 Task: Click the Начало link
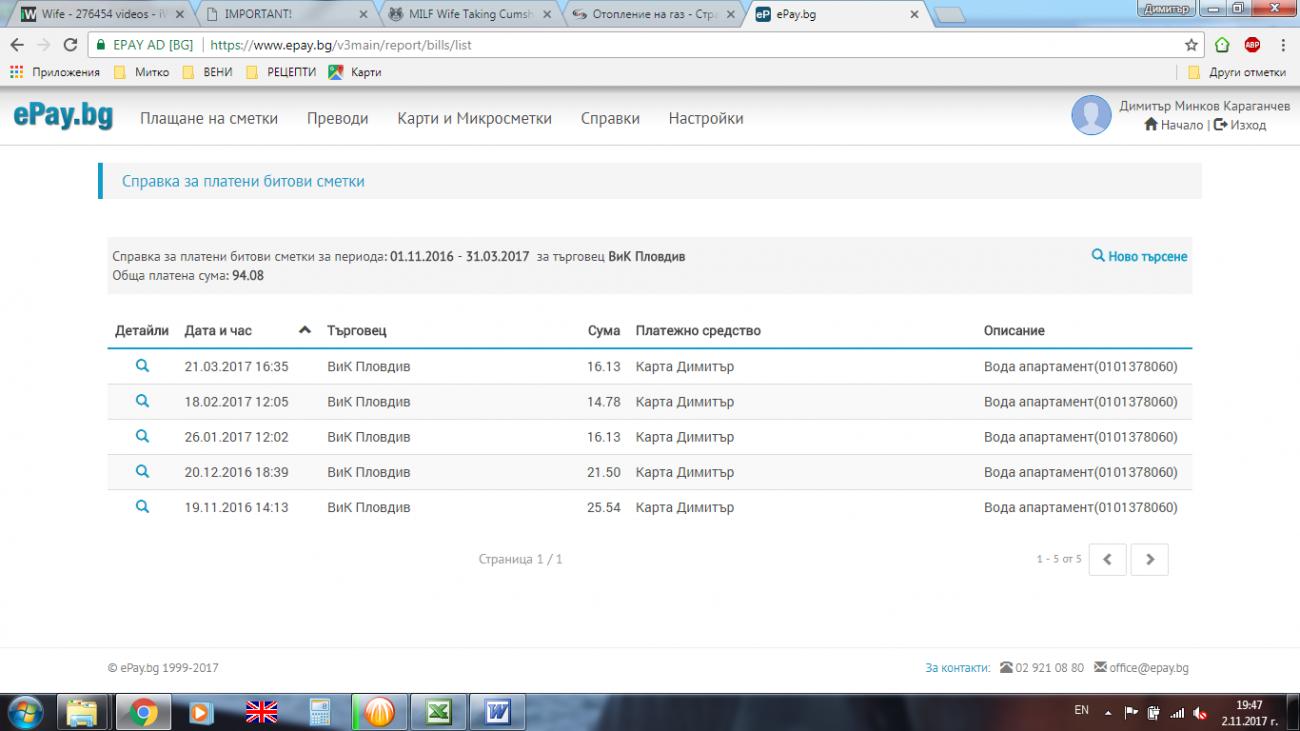[1174, 125]
